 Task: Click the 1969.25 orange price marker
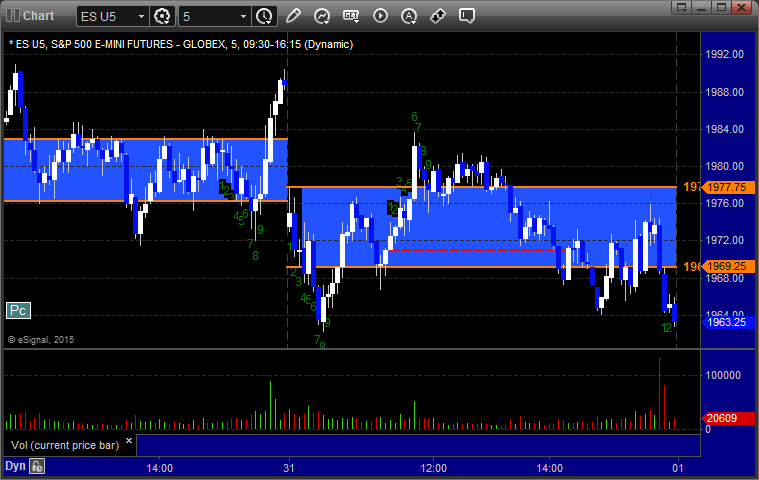click(727, 266)
